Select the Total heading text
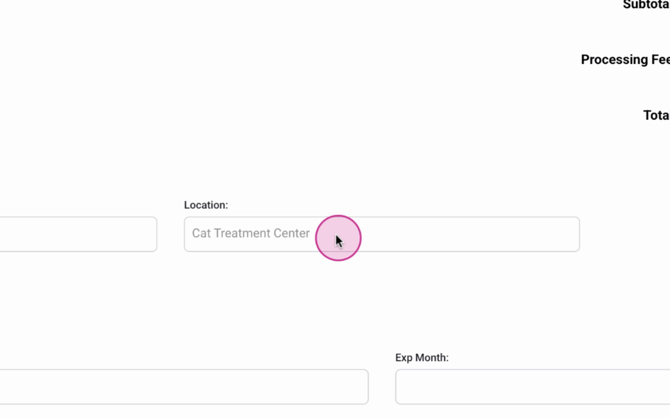 [x=656, y=115]
